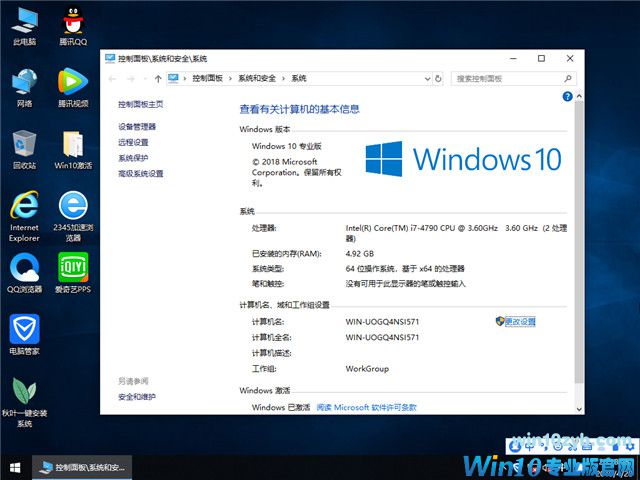Open 秋叶一键安装系统 desktop icon
The height and width of the screenshot is (480, 640).
(x=24, y=402)
